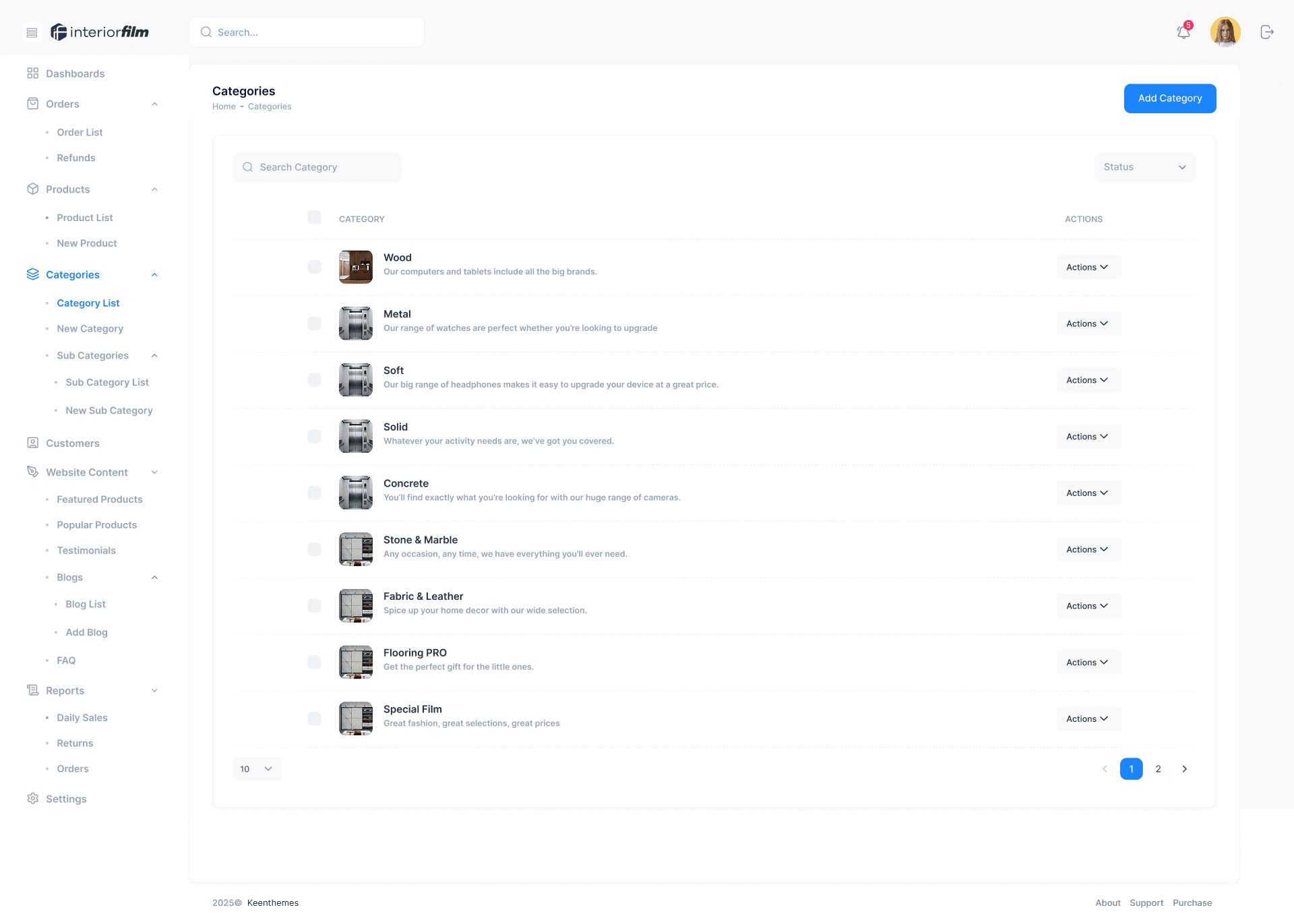Click the Products box icon

tap(32, 189)
